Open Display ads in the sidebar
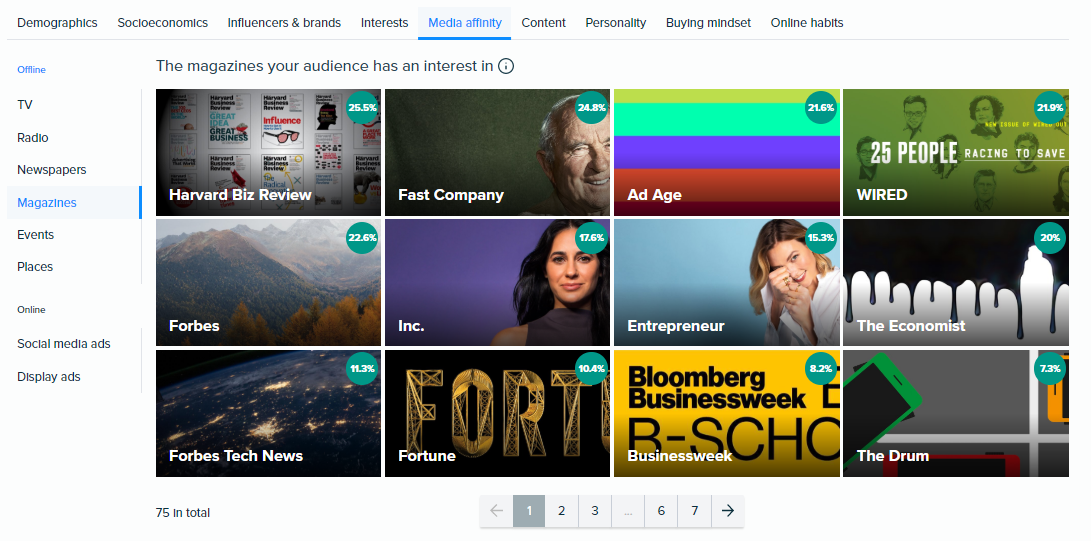Viewport: 1091px width, 541px height. click(x=49, y=376)
